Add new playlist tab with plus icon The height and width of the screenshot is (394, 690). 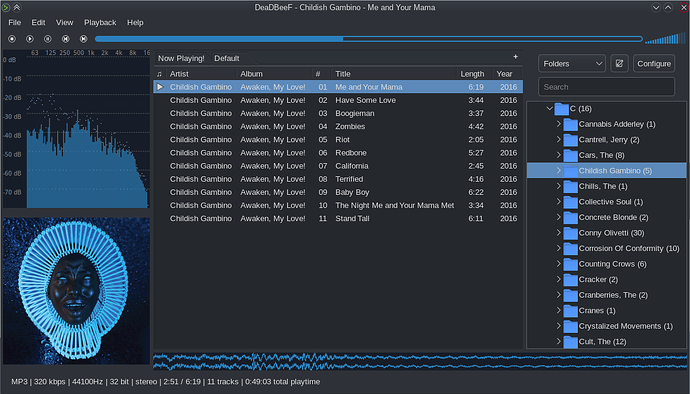pos(515,57)
